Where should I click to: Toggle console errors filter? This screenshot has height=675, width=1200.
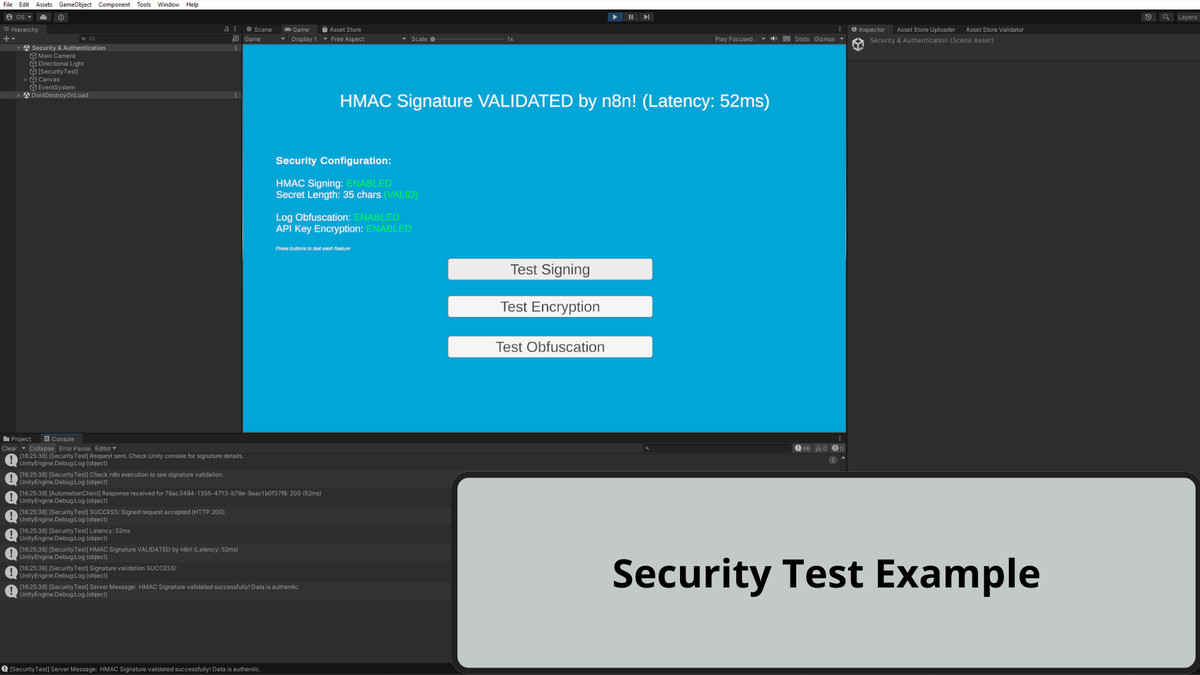(838, 448)
